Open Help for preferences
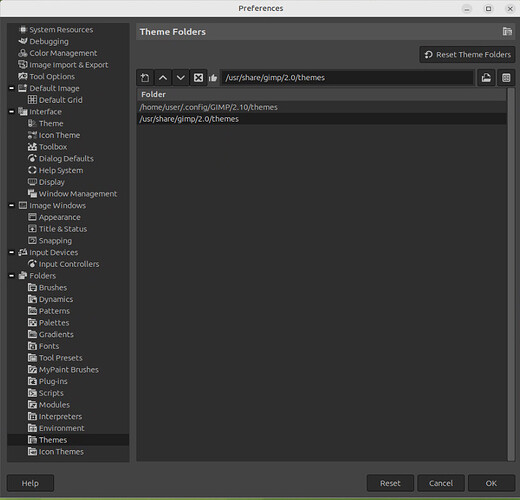The width and height of the screenshot is (520, 500). coord(30,483)
